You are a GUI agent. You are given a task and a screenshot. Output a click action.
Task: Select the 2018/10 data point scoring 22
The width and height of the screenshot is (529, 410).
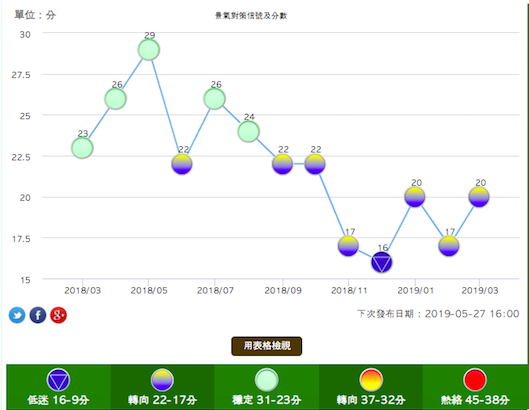coord(315,164)
